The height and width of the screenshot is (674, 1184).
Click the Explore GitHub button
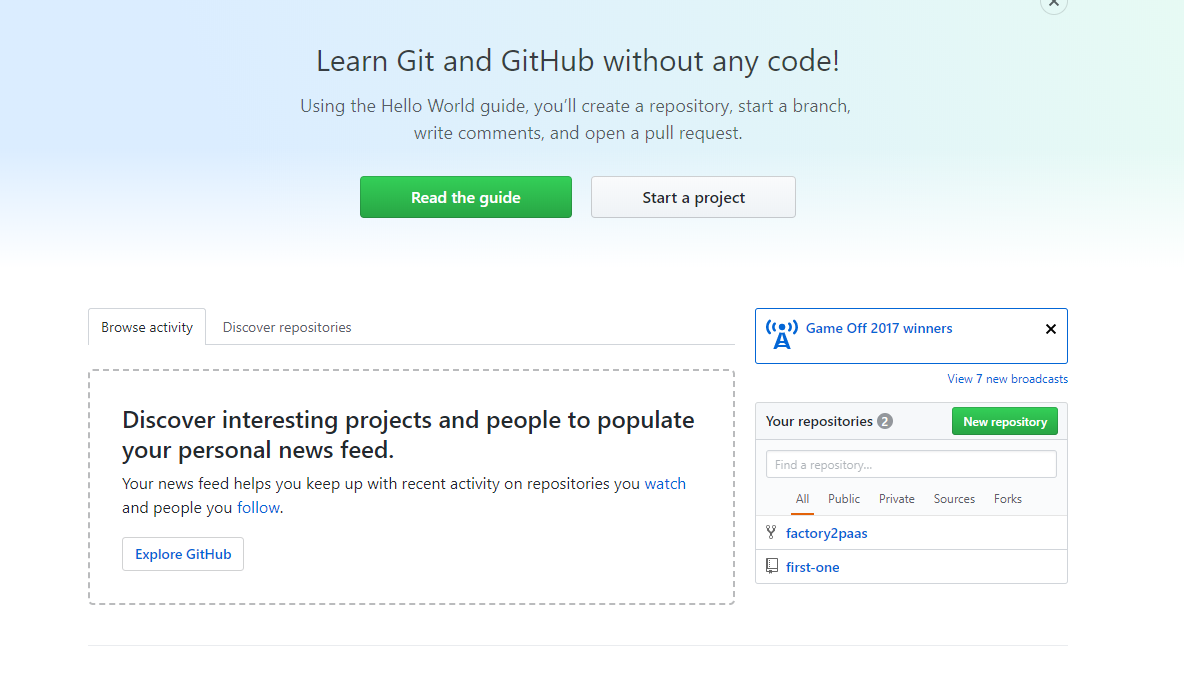(x=183, y=554)
